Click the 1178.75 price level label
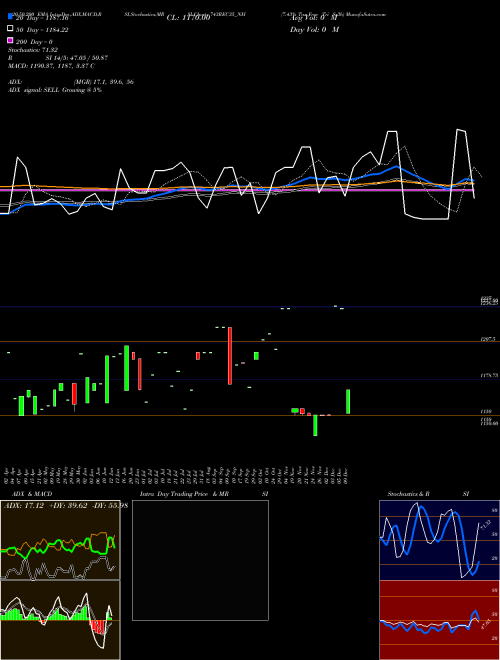Image resolution: width=500 pixels, height=660 pixels. [x=489, y=375]
